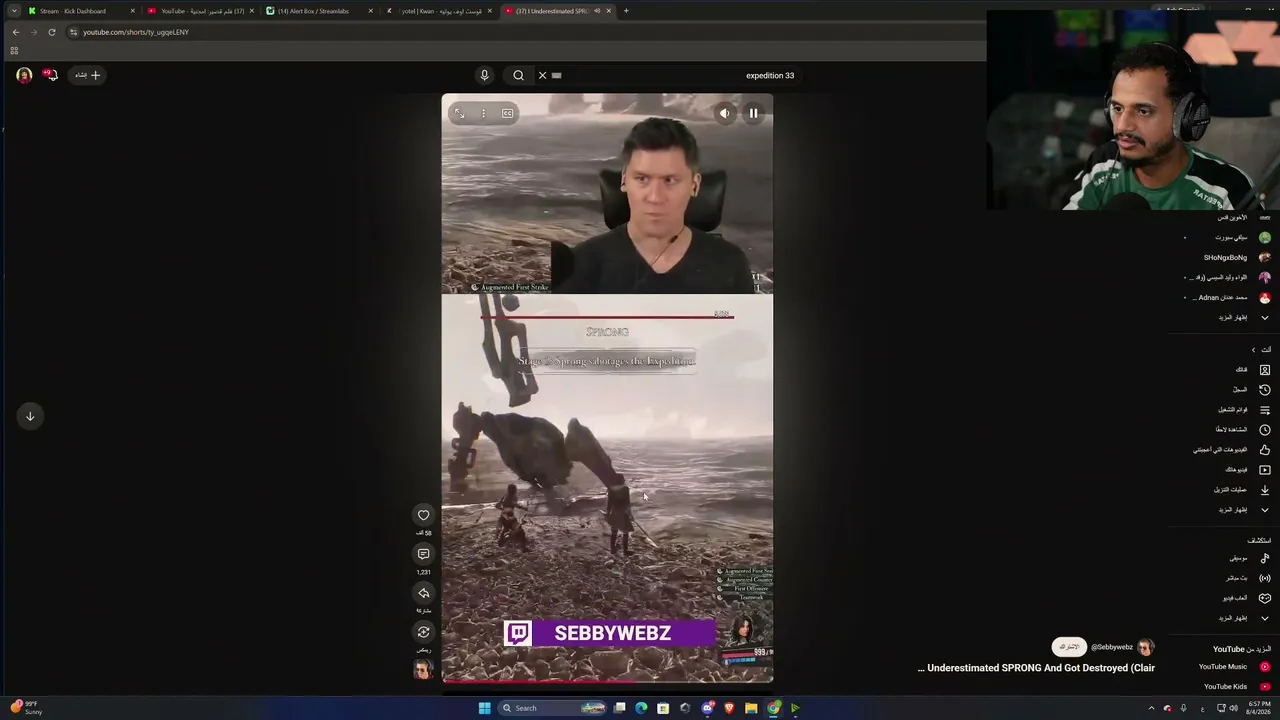Open the YouTube create button
The width and height of the screenshot is (1280, 720).
click(88, 75)
